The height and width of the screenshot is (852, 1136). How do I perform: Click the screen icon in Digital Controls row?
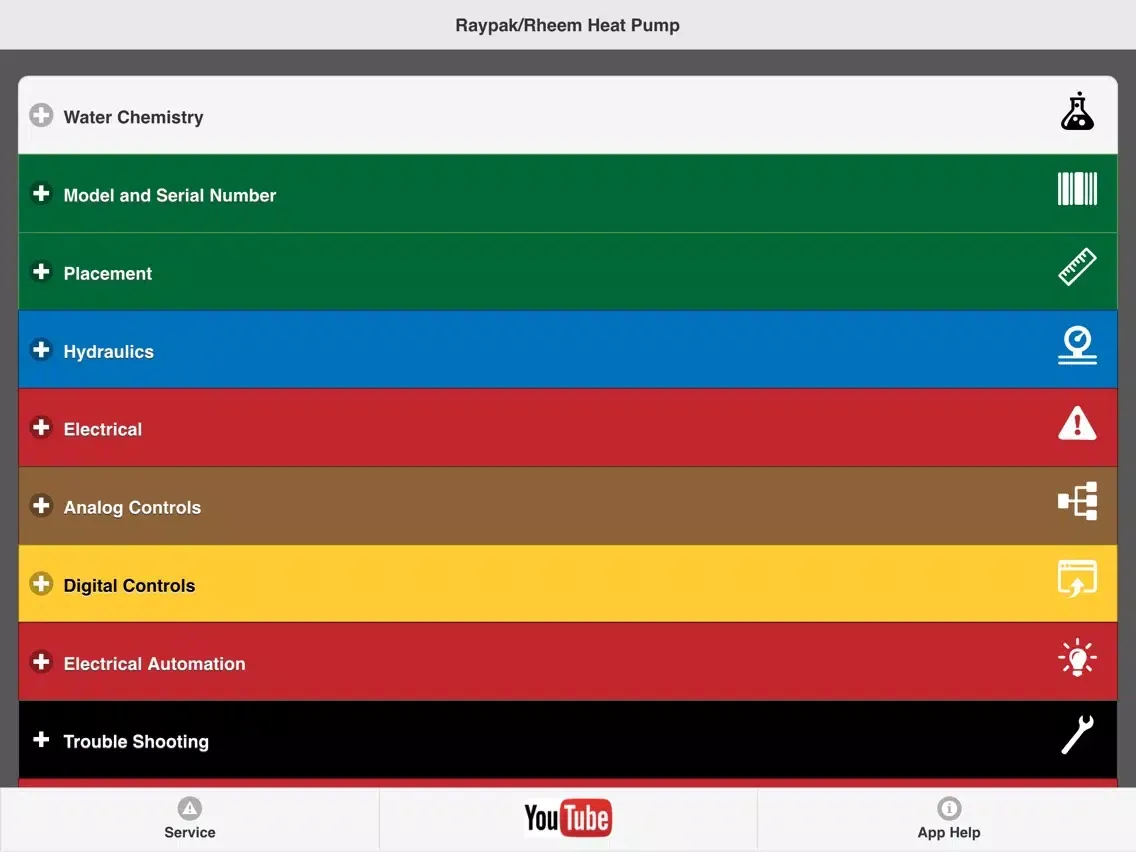1077,579
